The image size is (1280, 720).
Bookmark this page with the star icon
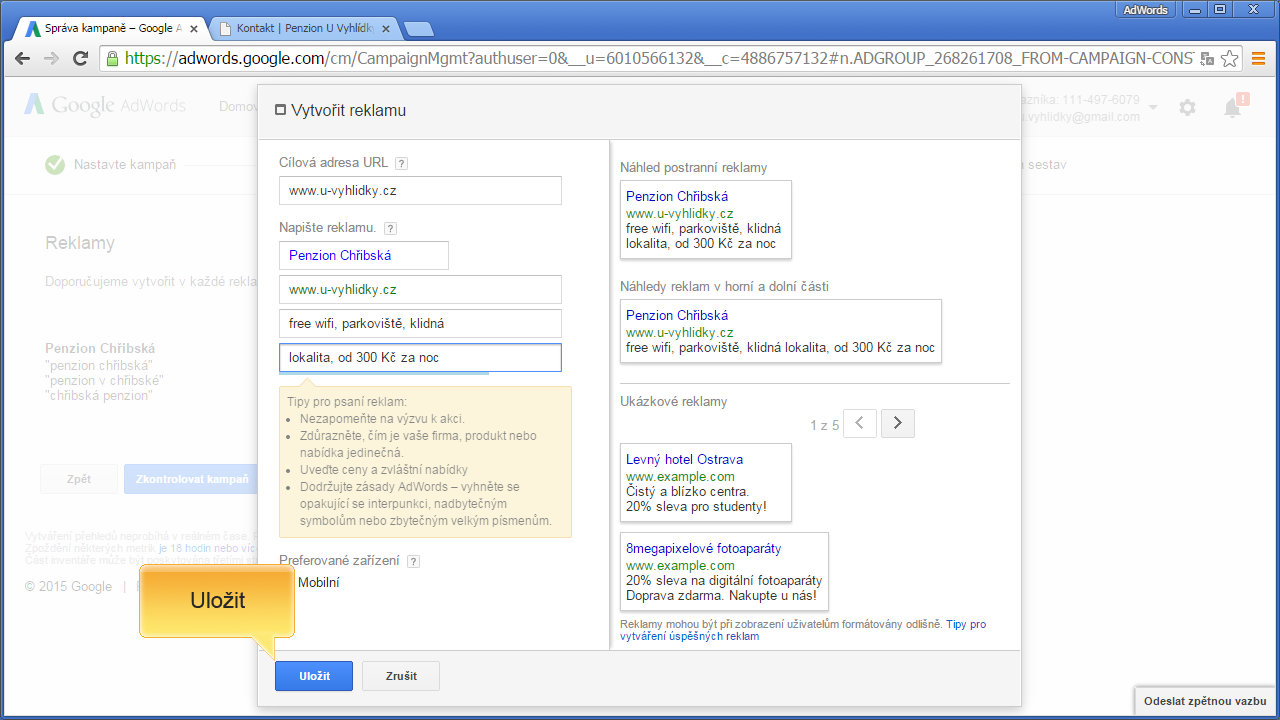pos(1229,58)
